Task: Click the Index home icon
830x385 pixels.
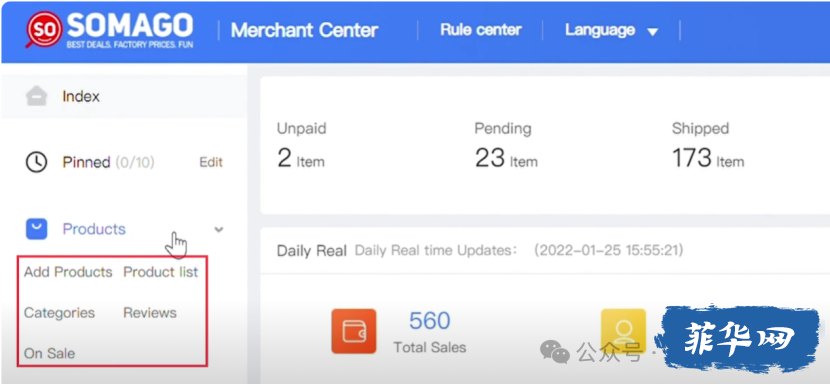Action: 37,96
